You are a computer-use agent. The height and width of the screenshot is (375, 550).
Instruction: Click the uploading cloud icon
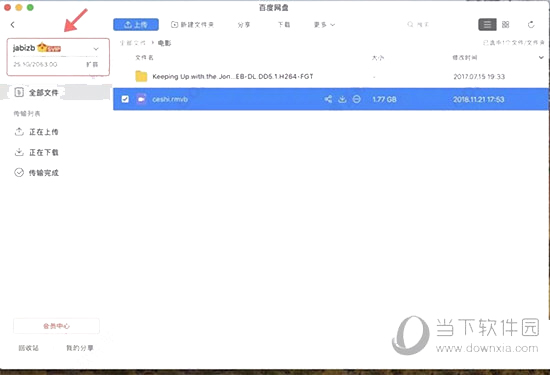coord(19,132)
